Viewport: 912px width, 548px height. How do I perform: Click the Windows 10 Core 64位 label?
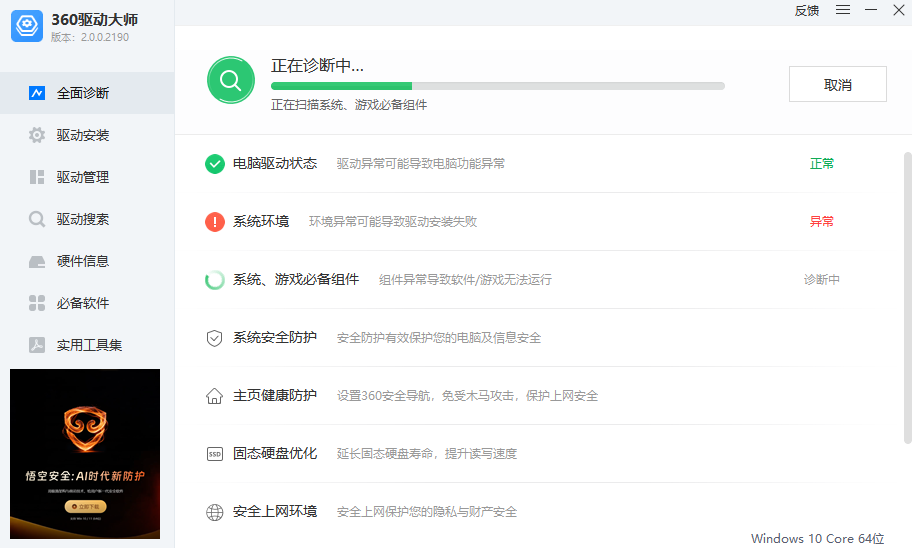coord(817,539)
